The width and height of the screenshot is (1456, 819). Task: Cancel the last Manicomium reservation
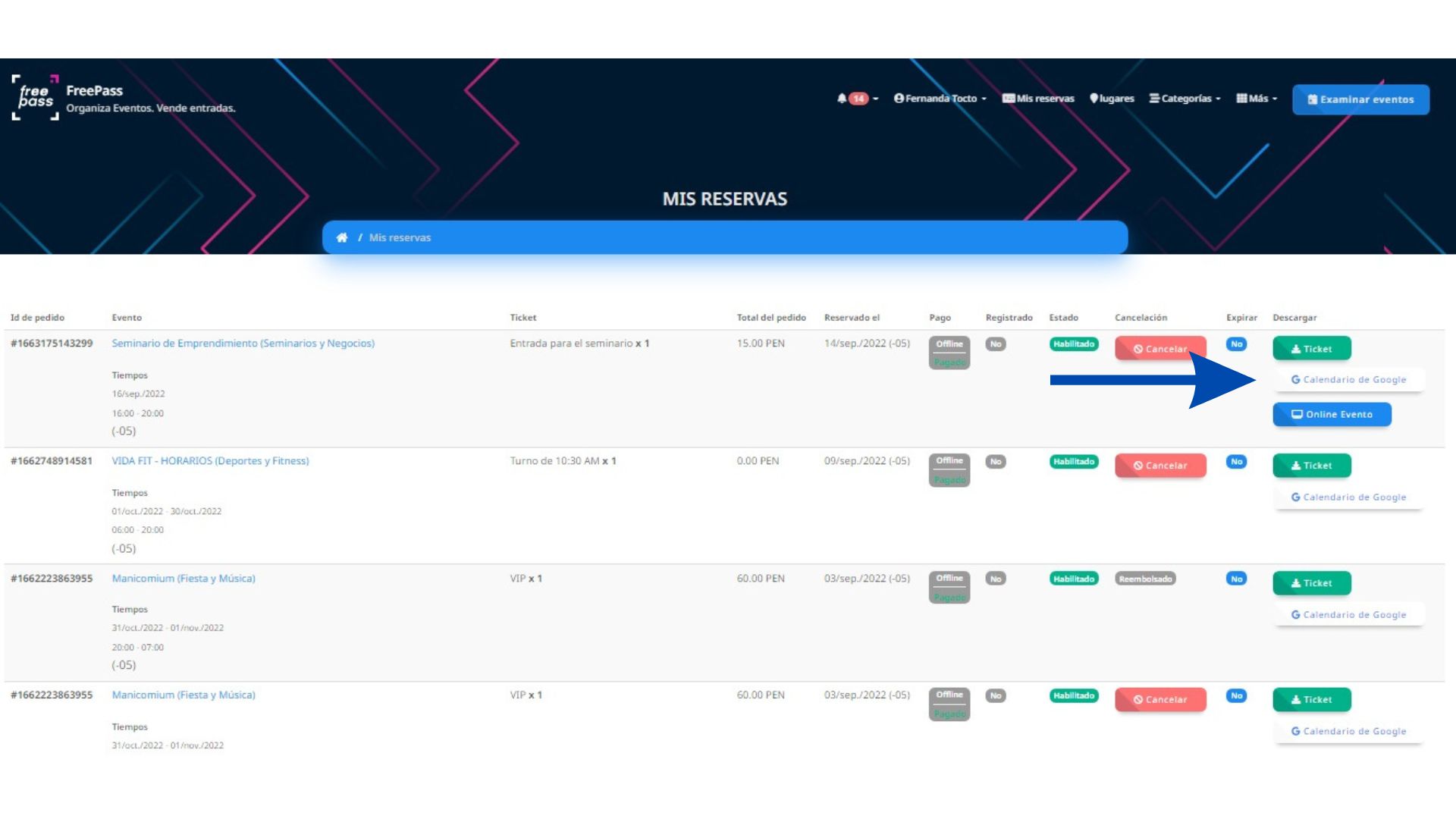click(1159, 700)
